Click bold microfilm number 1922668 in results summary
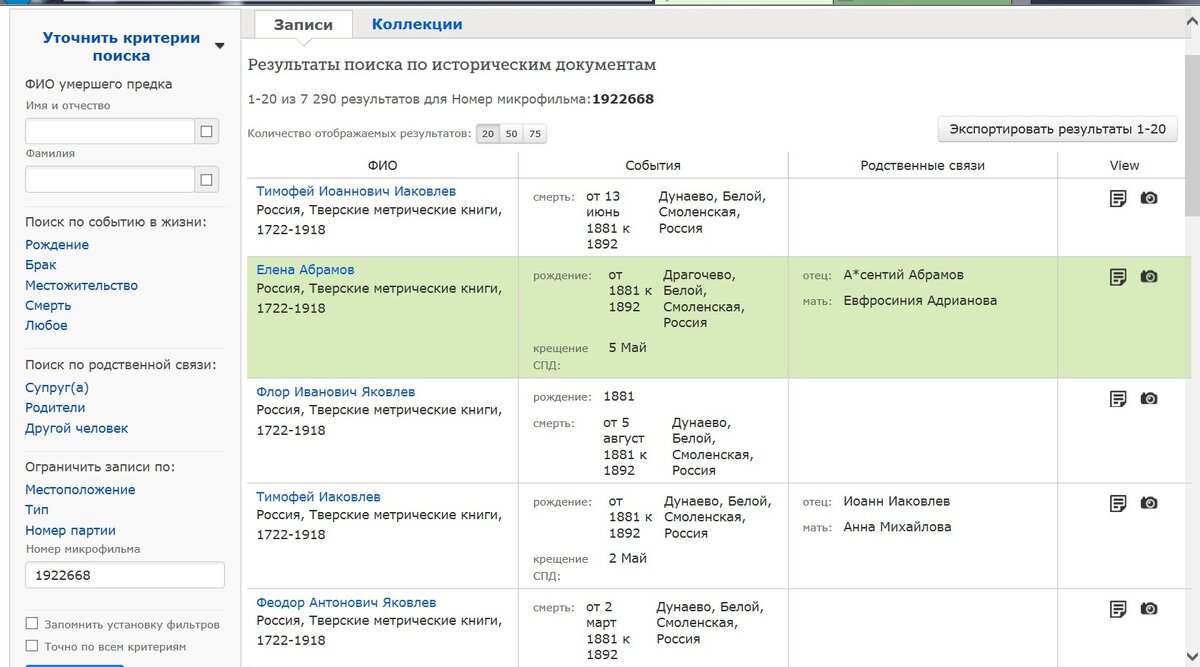Image resolution: width=1200 pixels, height=667 pixels. coord(623,99)
